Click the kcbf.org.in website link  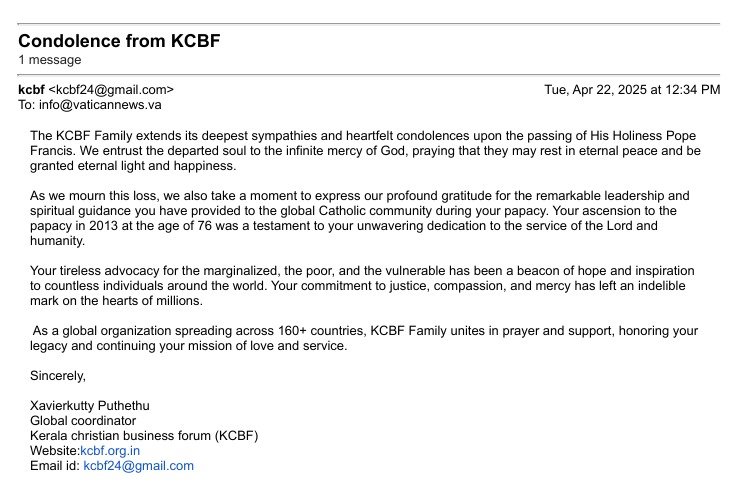tap(110, 451)
